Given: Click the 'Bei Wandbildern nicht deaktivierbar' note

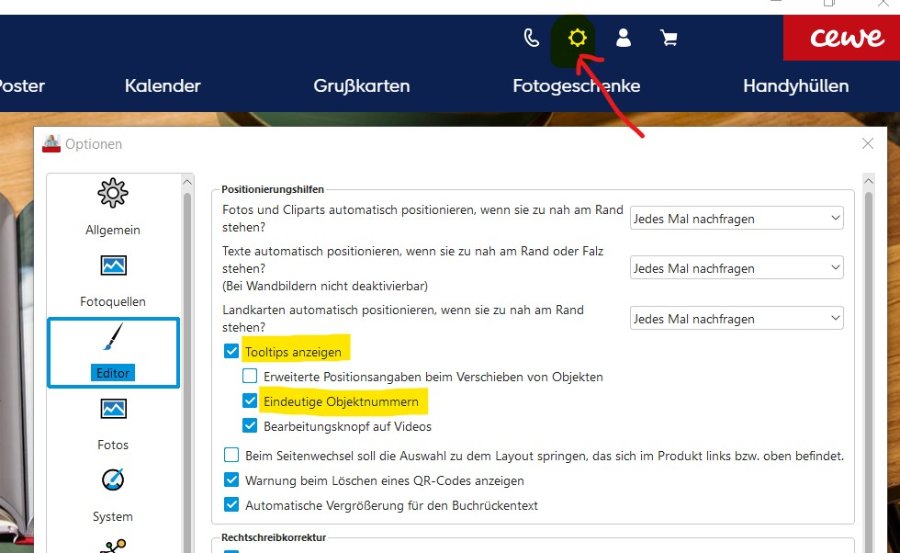Looking at the screenshot, I should [325, 285].
